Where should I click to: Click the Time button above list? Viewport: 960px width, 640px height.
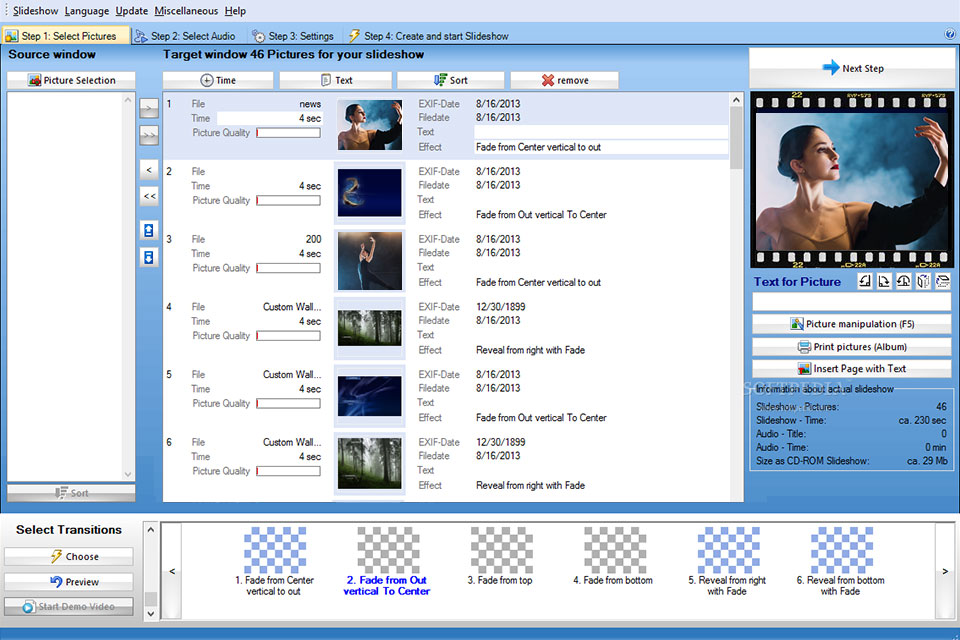(218, 80)
